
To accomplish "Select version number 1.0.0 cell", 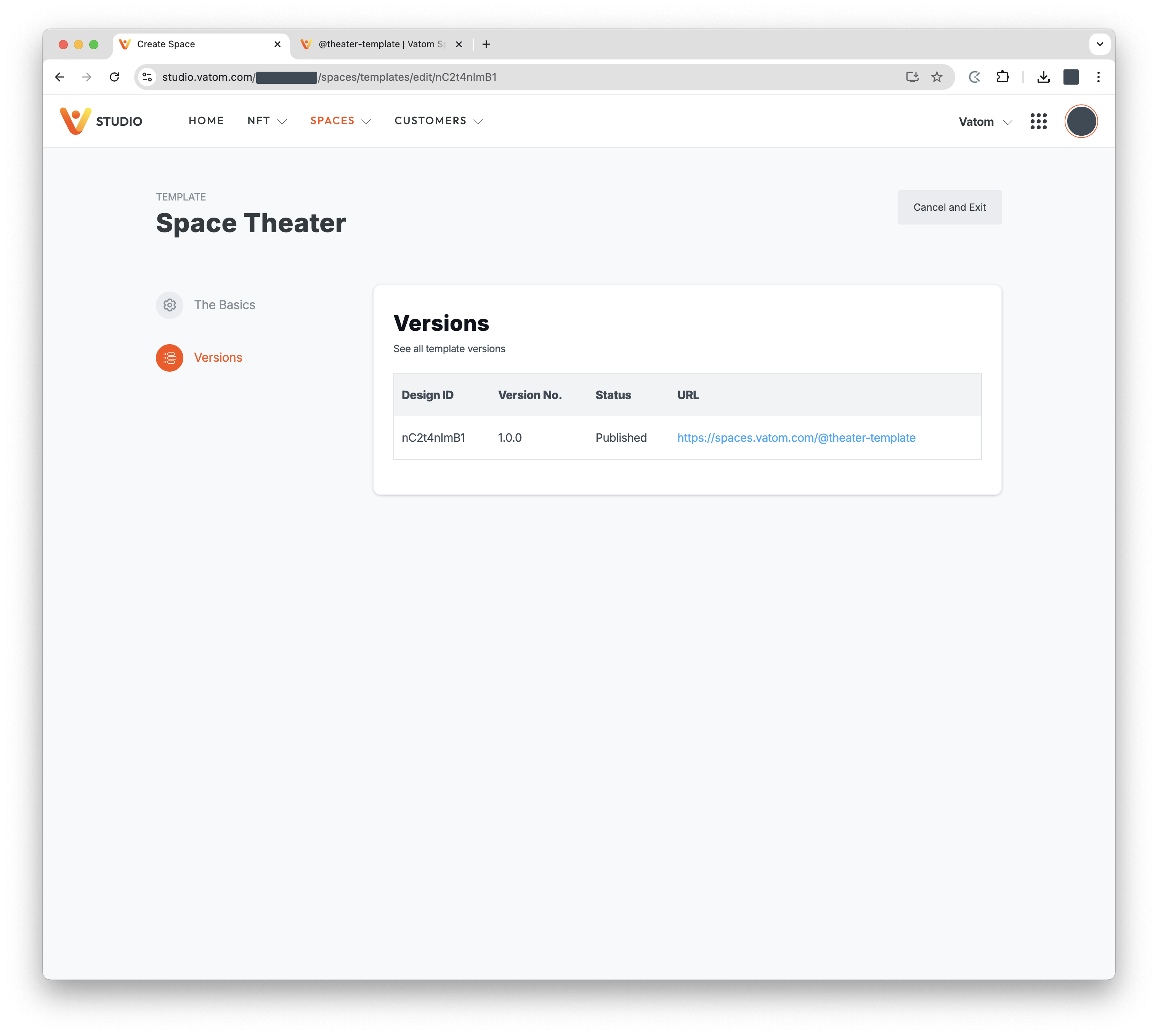I will [x=510, y=438].
